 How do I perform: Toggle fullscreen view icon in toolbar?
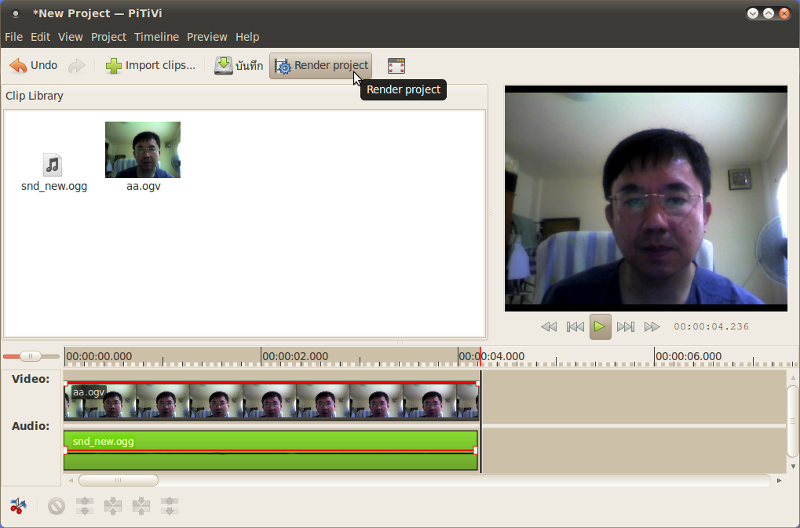[x=396, y=66]
